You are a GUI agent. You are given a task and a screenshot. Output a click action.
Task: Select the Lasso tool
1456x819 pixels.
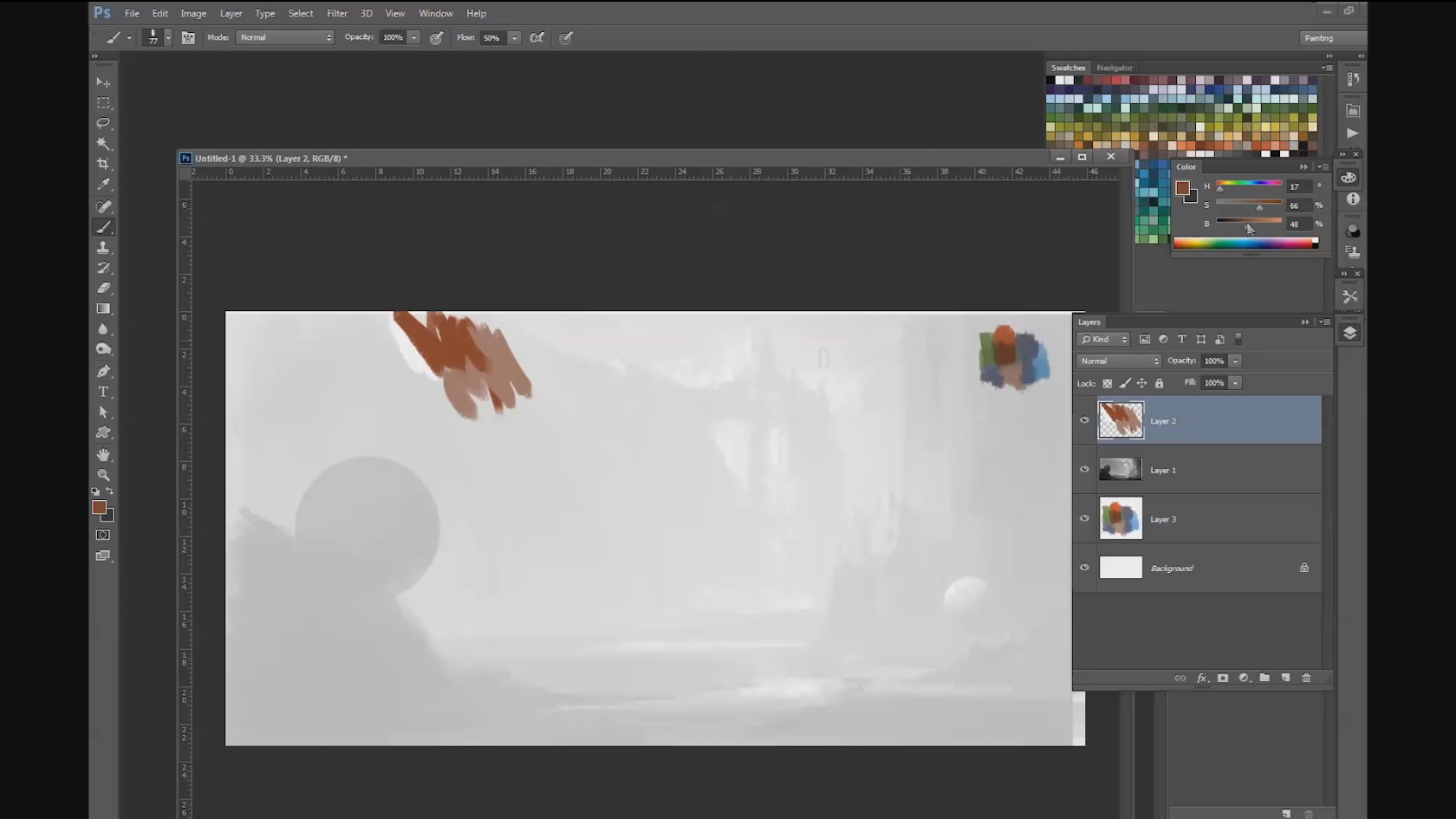point(103,123)
